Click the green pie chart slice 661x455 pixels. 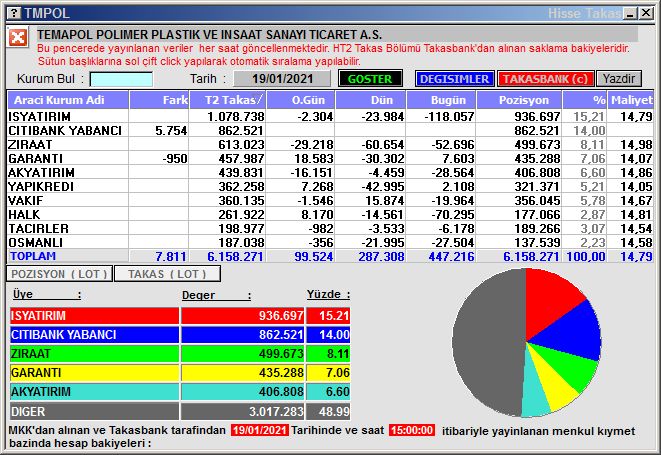tap(571, 366)
